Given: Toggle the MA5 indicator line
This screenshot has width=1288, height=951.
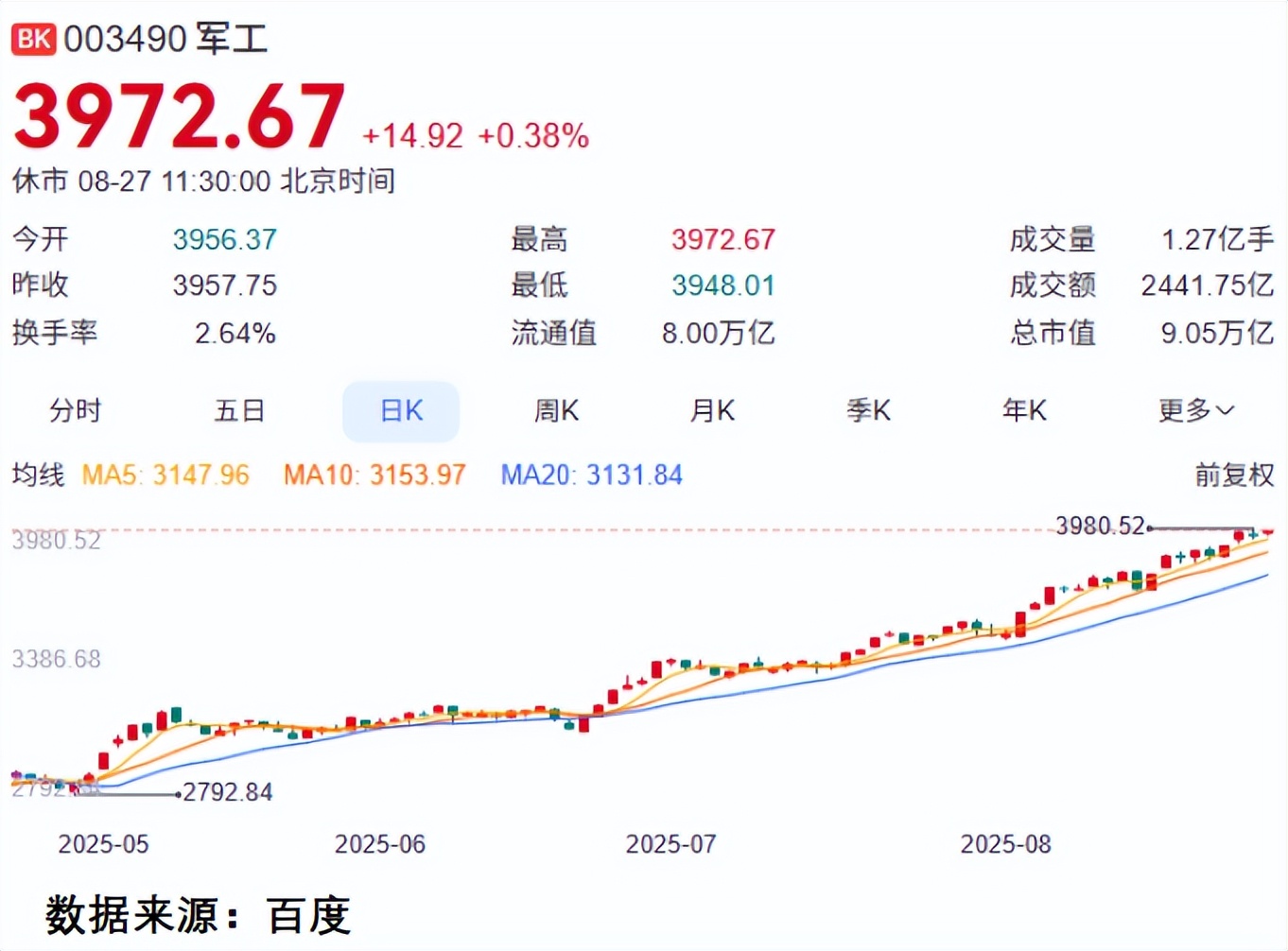Looking at the screenshot, I should tap(165, 475).
